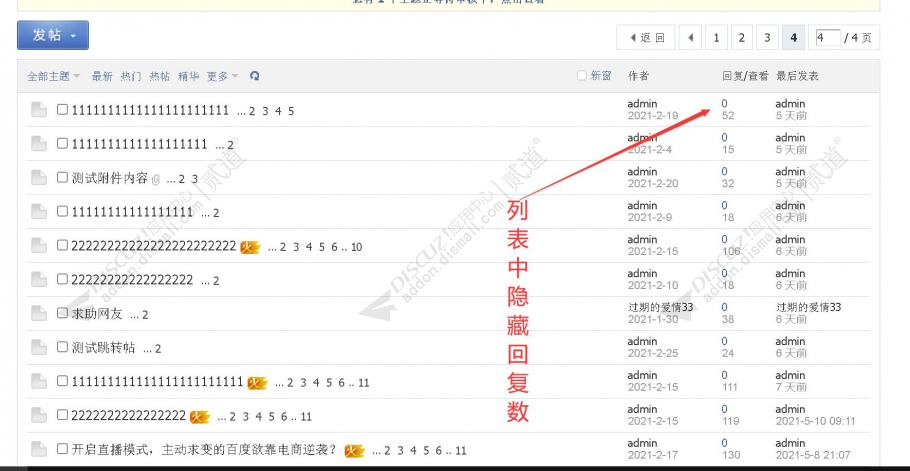Click the thread icon beside 测试附件内容
This screenshot has height=471, width=910.
click(39, 178)
